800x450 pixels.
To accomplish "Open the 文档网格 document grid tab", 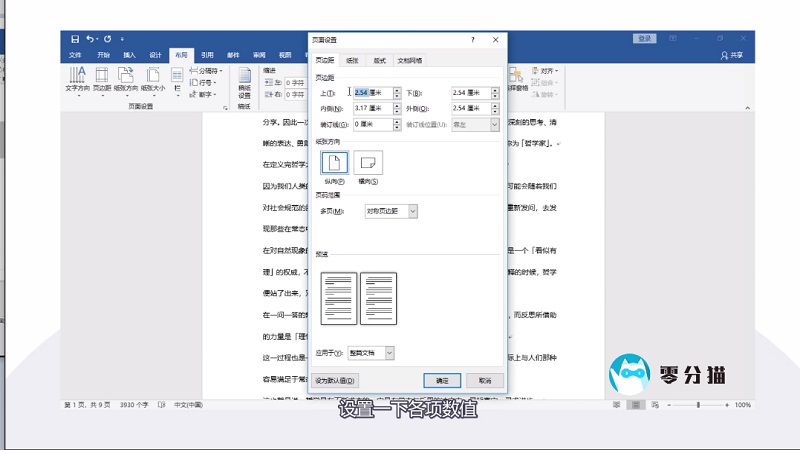I will click(410, 60).
